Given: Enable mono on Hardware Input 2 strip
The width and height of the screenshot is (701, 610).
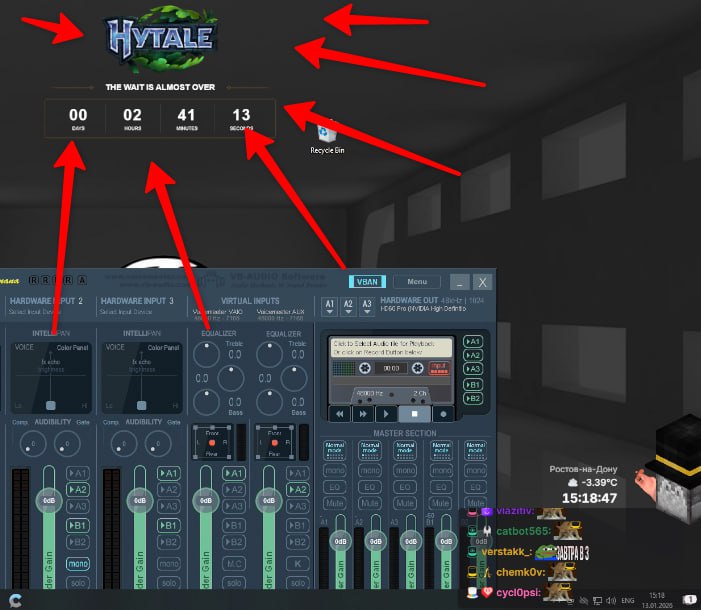Looking at the screenshot, I should pyautogui.click(x=78, y=563).
